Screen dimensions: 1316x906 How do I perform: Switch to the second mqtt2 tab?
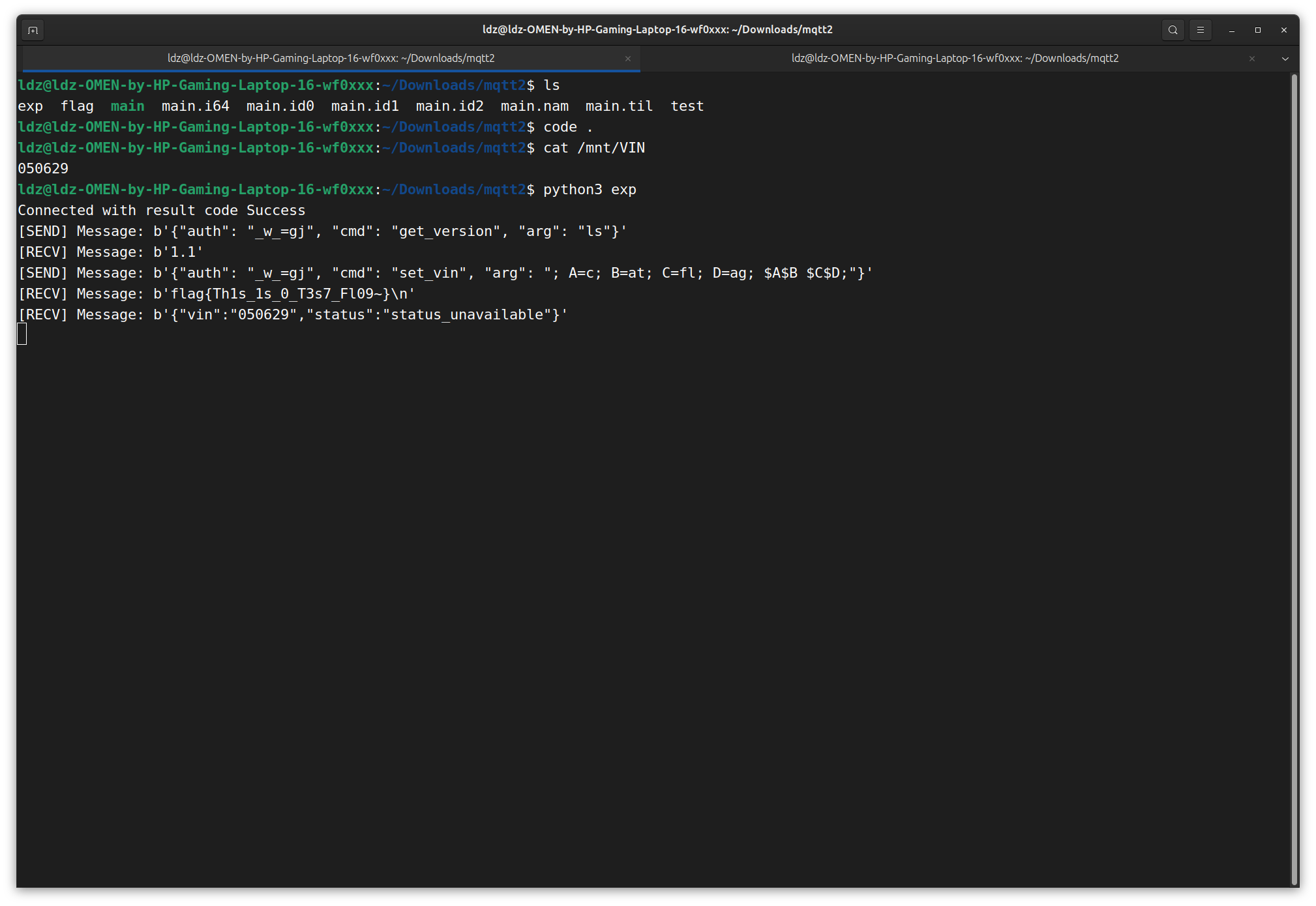[x=954, y=58]
